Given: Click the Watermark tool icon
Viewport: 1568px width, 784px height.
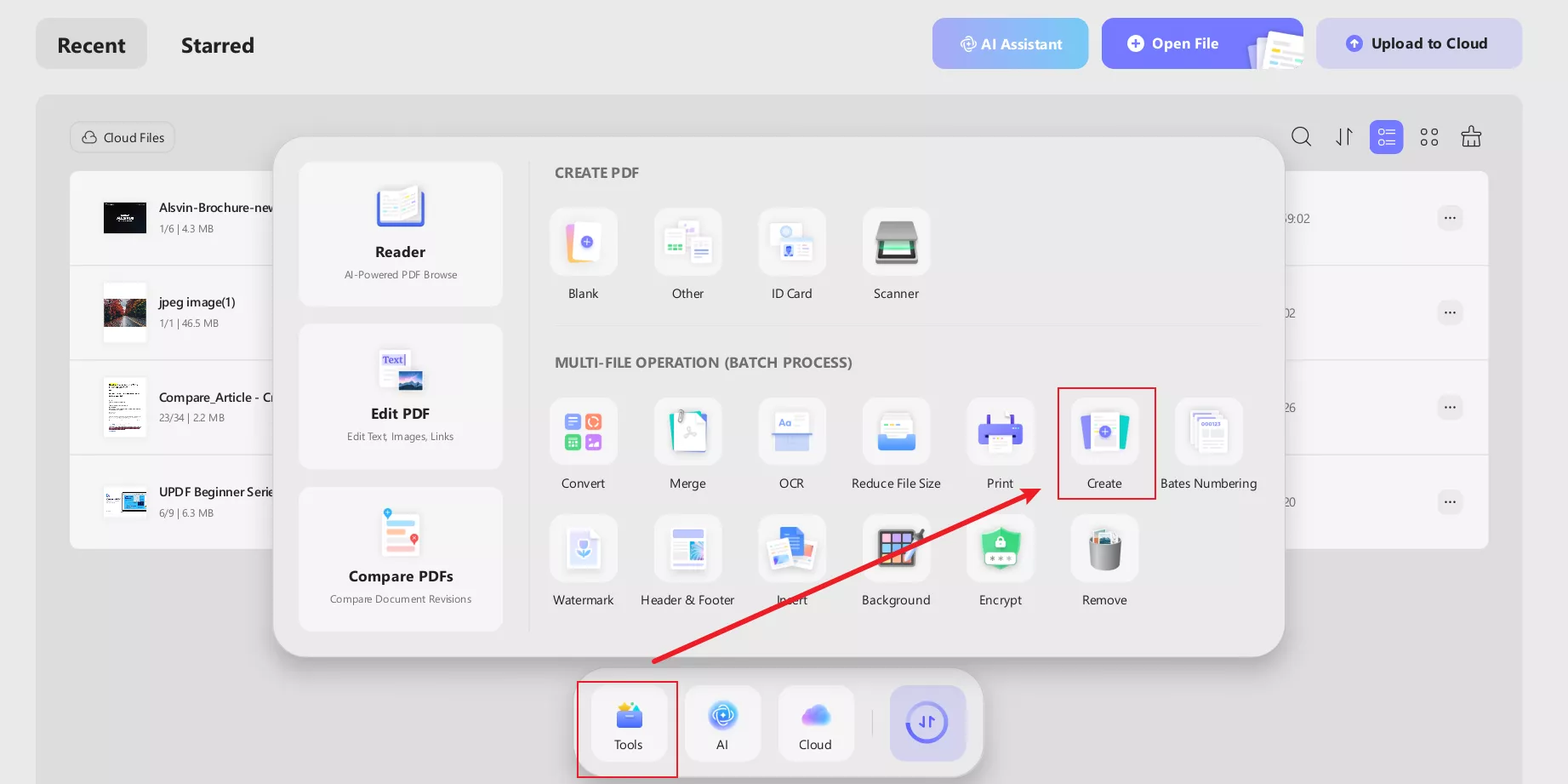Looking at the screenshot, I should coord(583,548).
